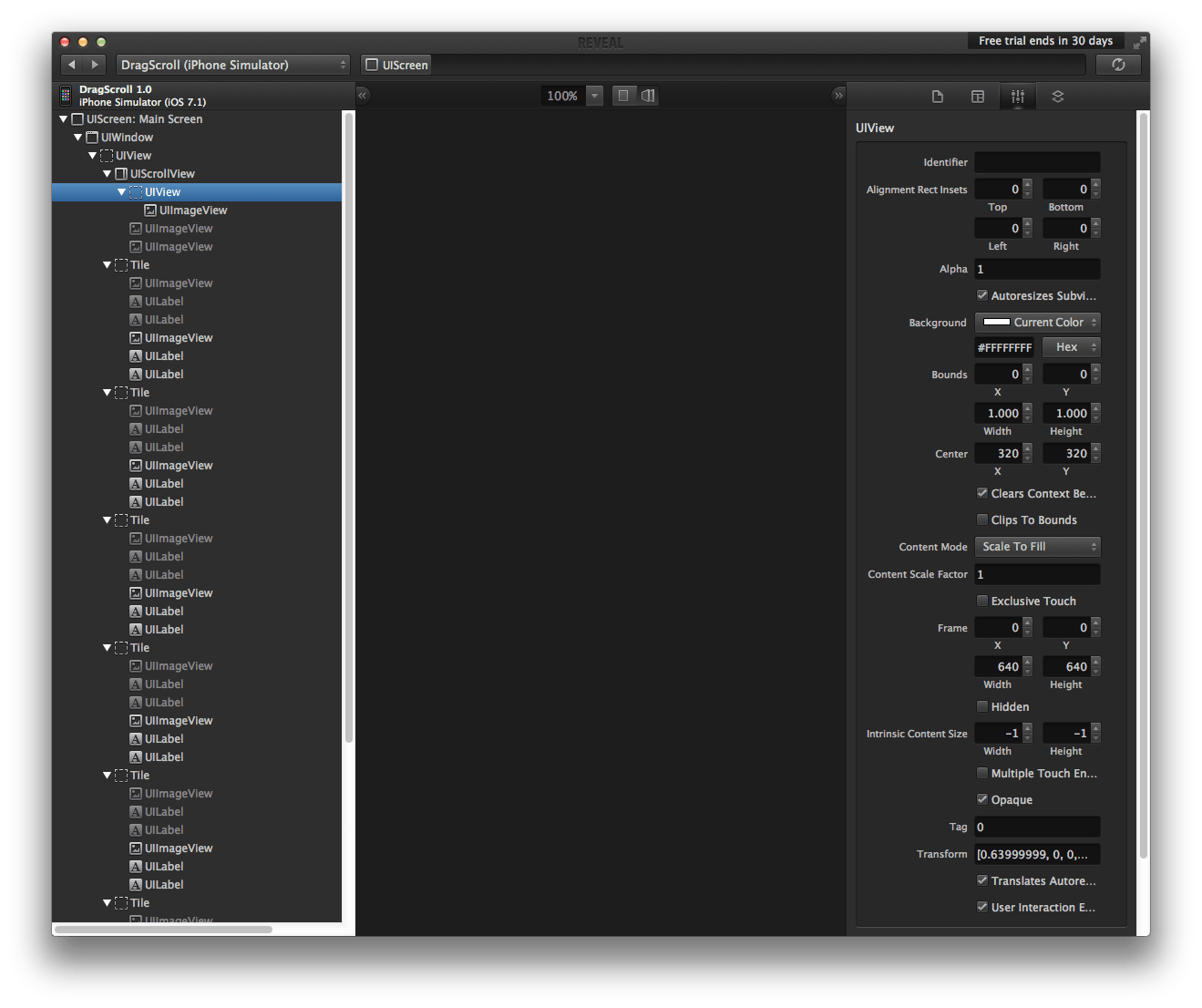Click the Bounds Width stepper
The image size is (1202, 1008).
click(1028, 413)
